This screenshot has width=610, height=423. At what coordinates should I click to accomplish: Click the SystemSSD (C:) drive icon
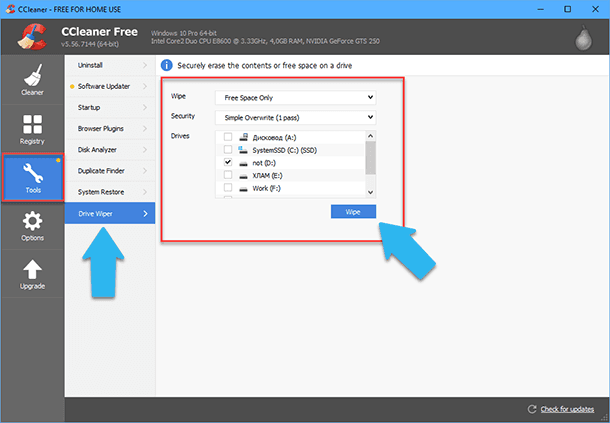(243, 150)
